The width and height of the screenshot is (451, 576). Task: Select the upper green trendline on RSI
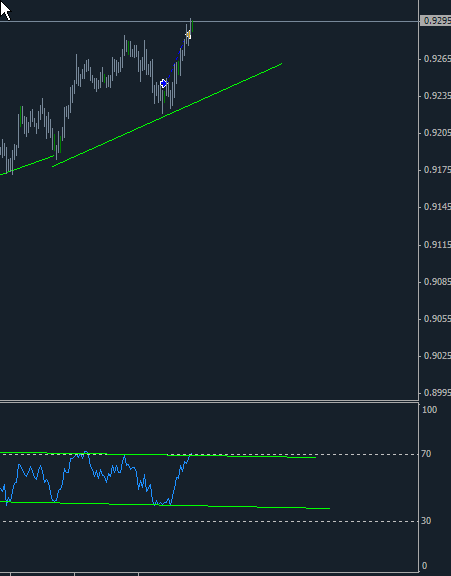click(x=158, y=455)
